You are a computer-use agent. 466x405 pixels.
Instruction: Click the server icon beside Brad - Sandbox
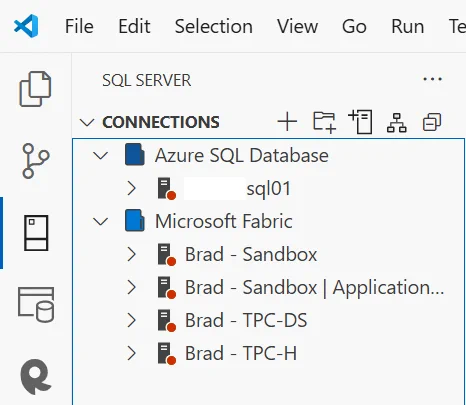click(x=166, y=255)
